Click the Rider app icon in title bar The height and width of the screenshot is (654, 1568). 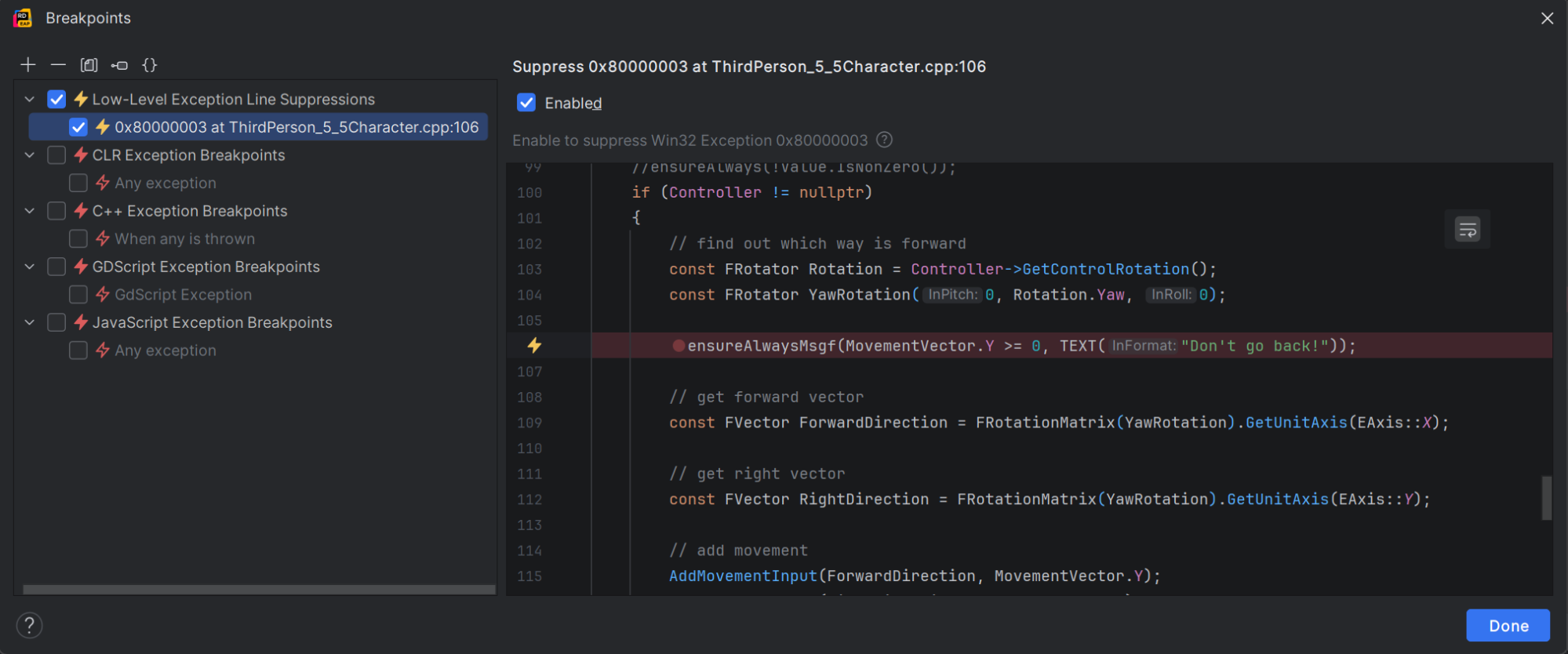(x=23, y=18)
